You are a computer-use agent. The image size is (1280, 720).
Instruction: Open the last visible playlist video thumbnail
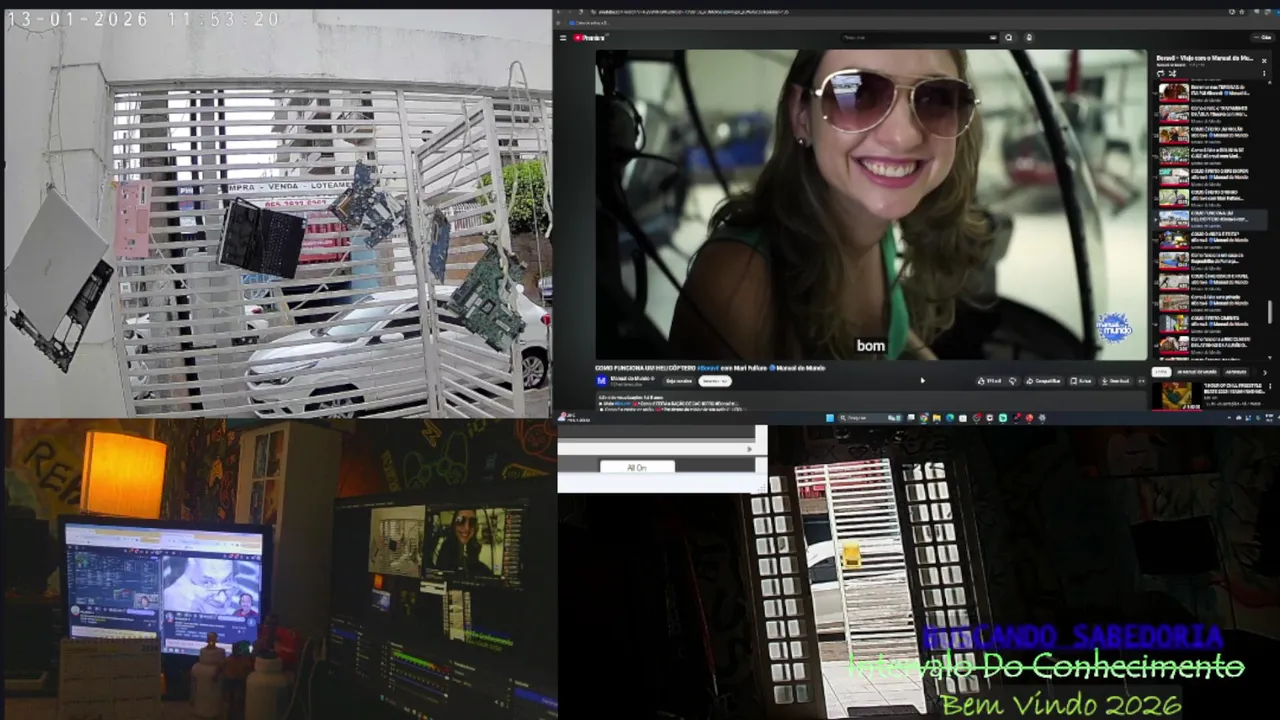coord(1174,347)
